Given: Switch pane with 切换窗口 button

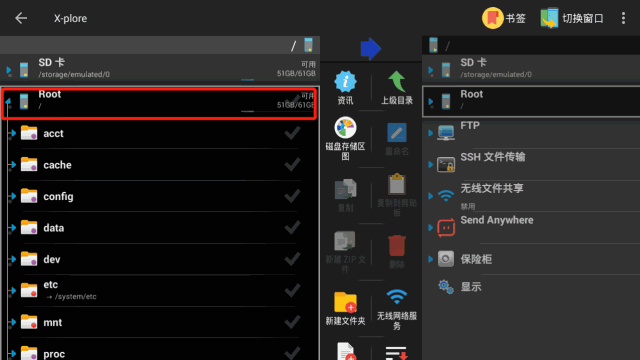Looking at the screenshot, I should (x=572, y=18).
